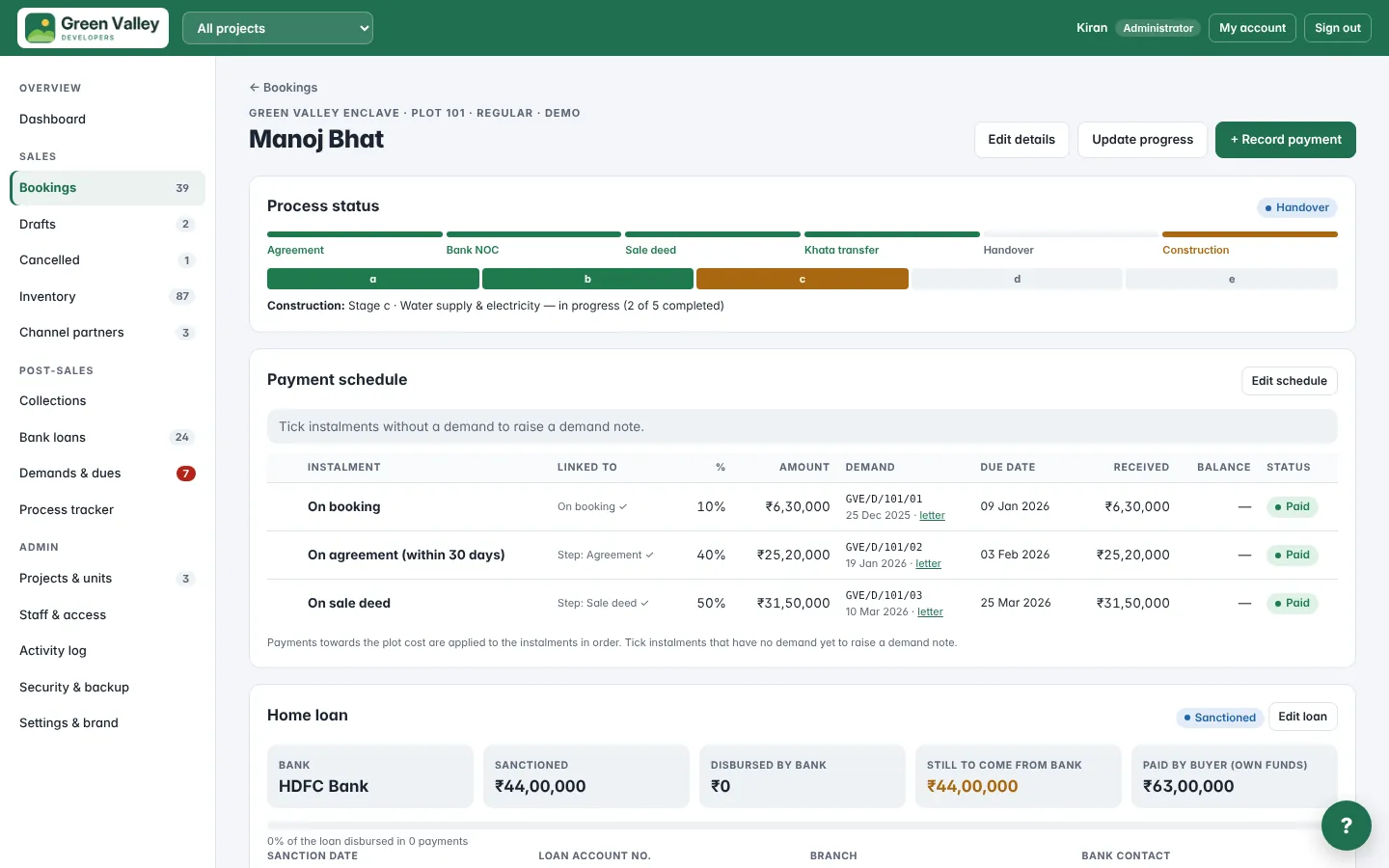Select Staff & access

(x=107, y=615)
